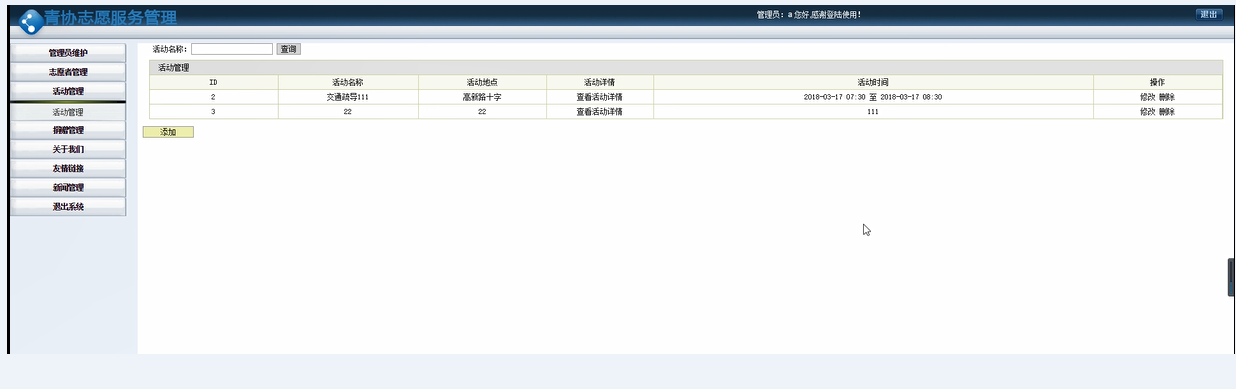Click the ID column header
1236x389 pixels.
point(213,82)
